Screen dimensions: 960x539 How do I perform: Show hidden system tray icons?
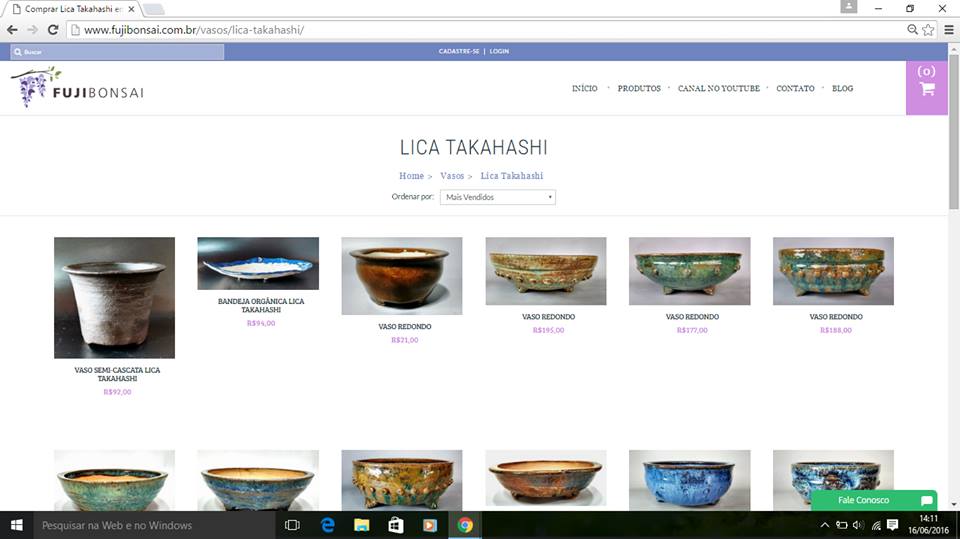[x=824, y=525]
